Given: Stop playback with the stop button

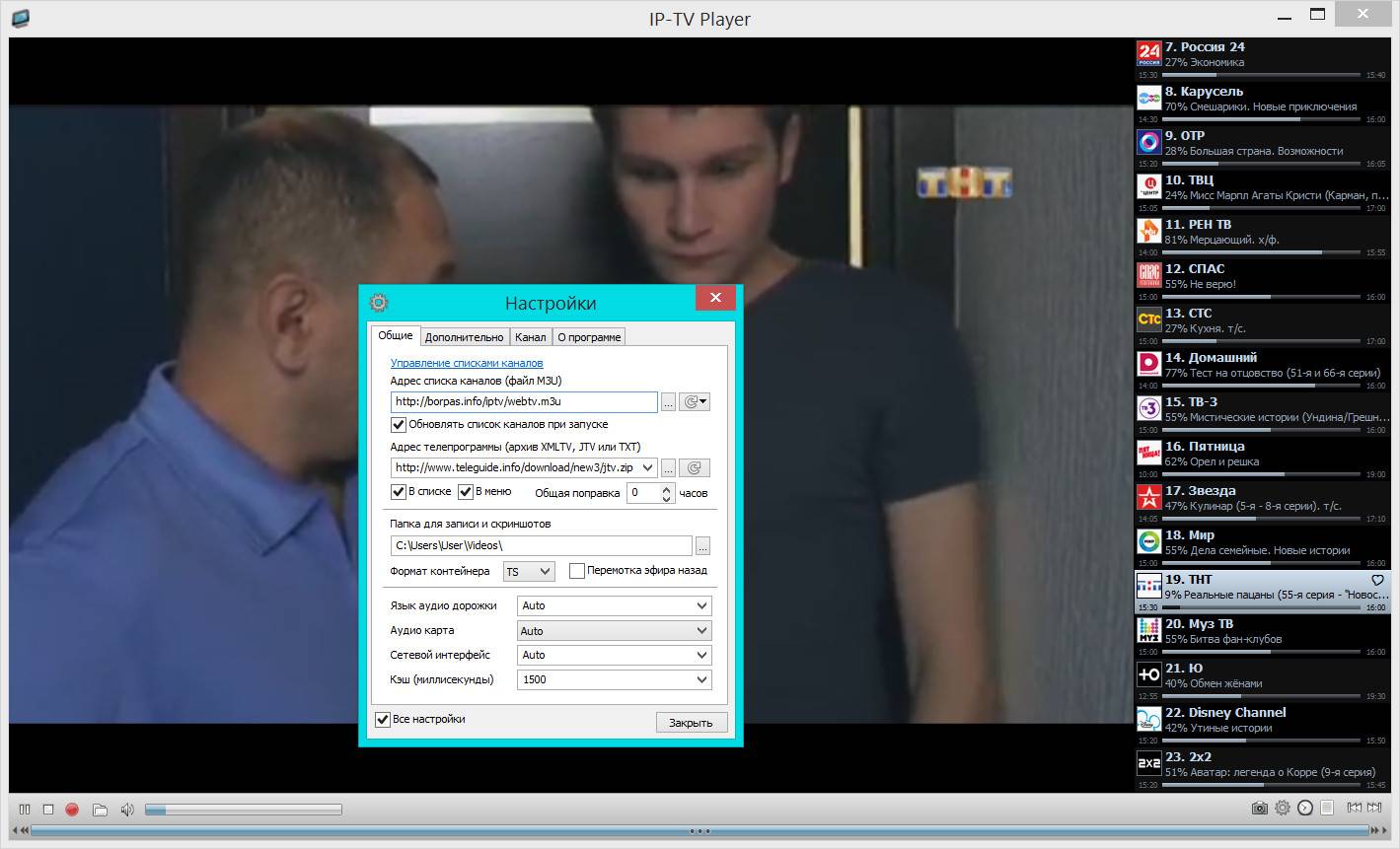Looking at the screenshot, I should (48, 810).
